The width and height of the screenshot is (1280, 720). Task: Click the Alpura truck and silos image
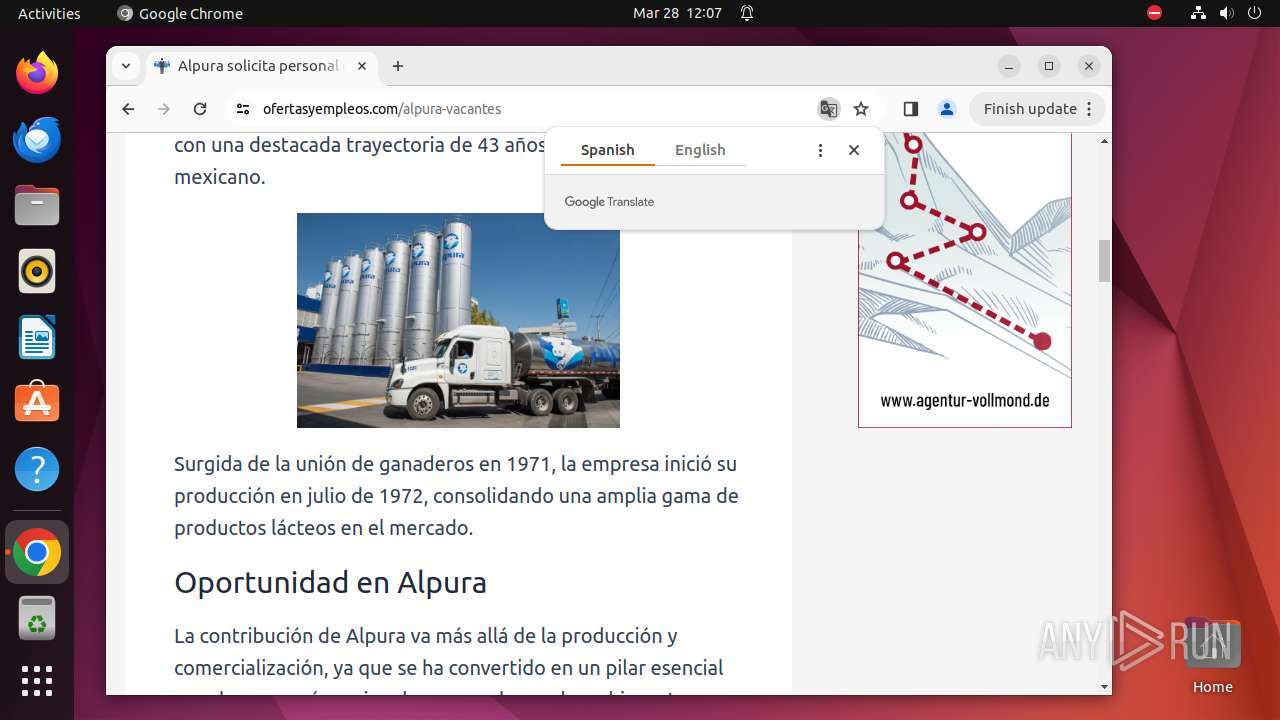coord(458,320)
